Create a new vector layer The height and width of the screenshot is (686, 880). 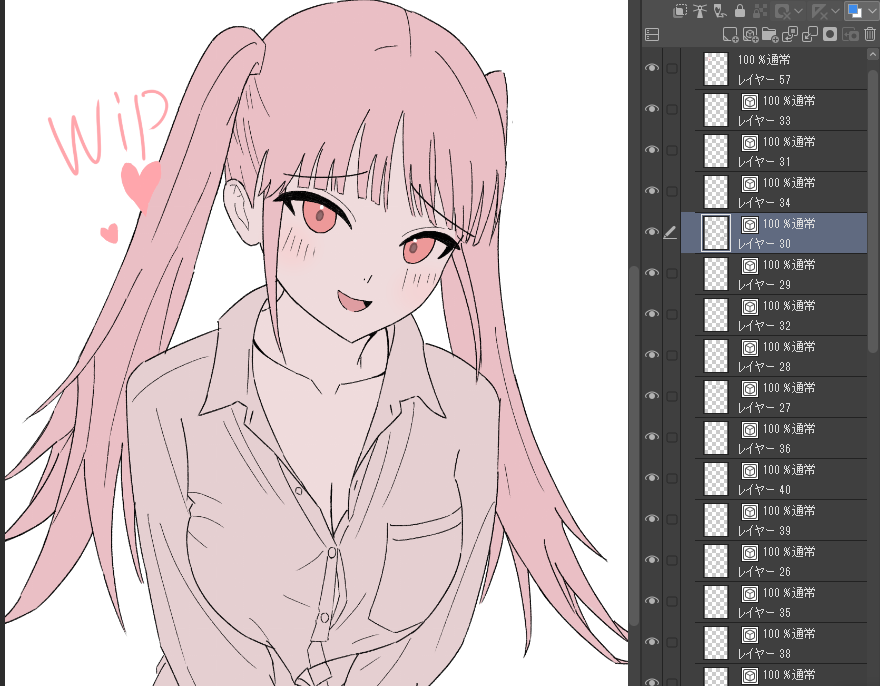[750, 35]
